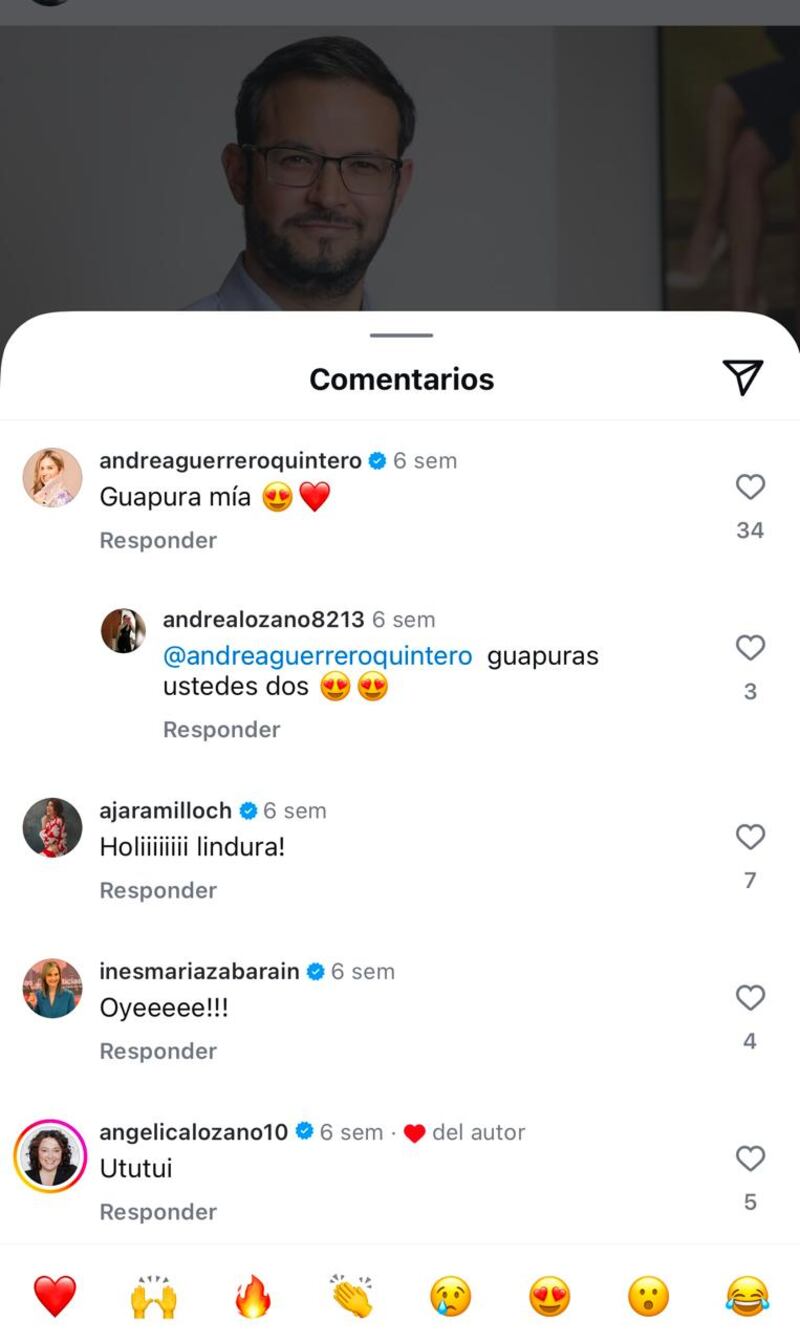Send raised hands emoji reaction

click(x=154, y=1296)
